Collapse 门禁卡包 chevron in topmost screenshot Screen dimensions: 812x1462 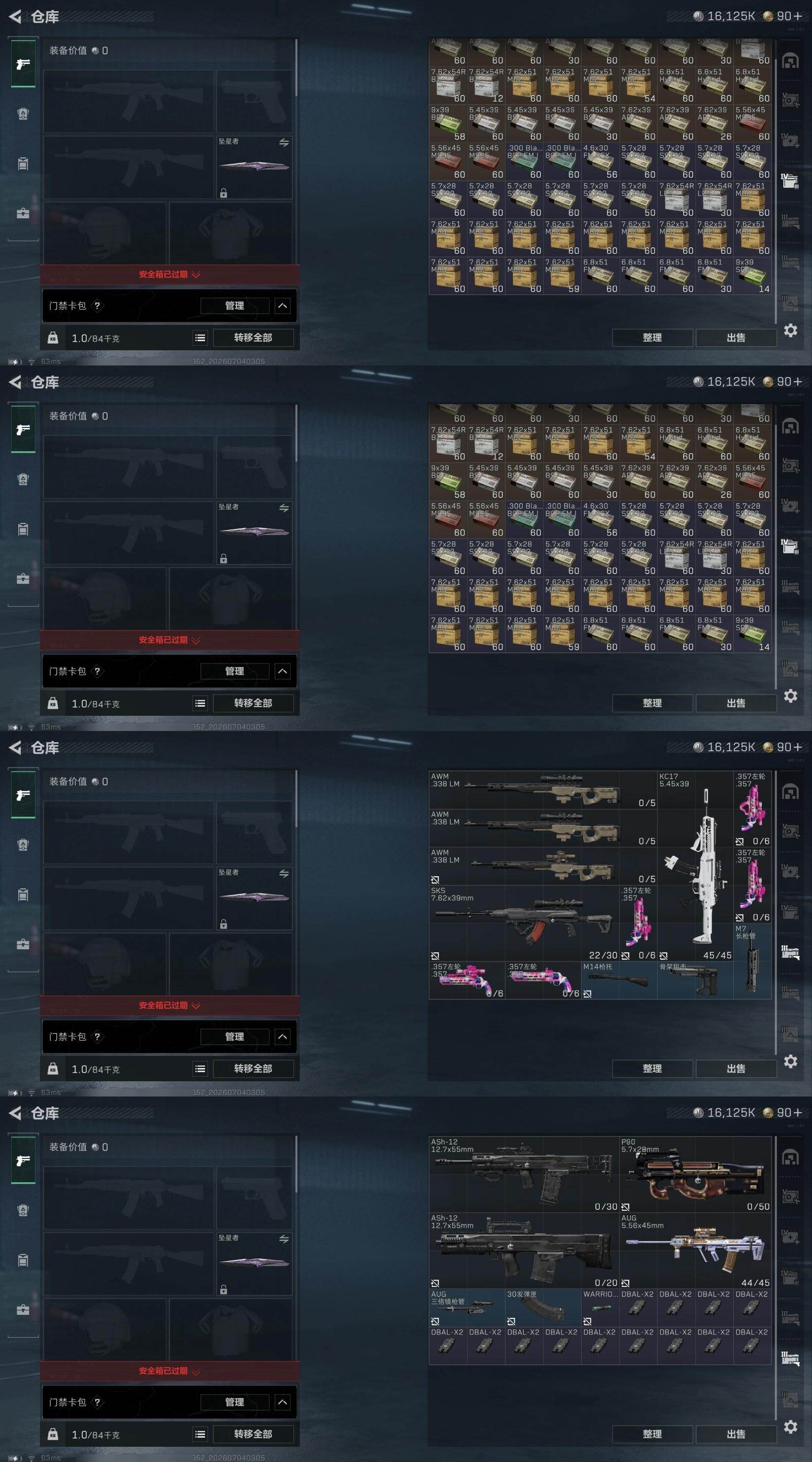283,306
